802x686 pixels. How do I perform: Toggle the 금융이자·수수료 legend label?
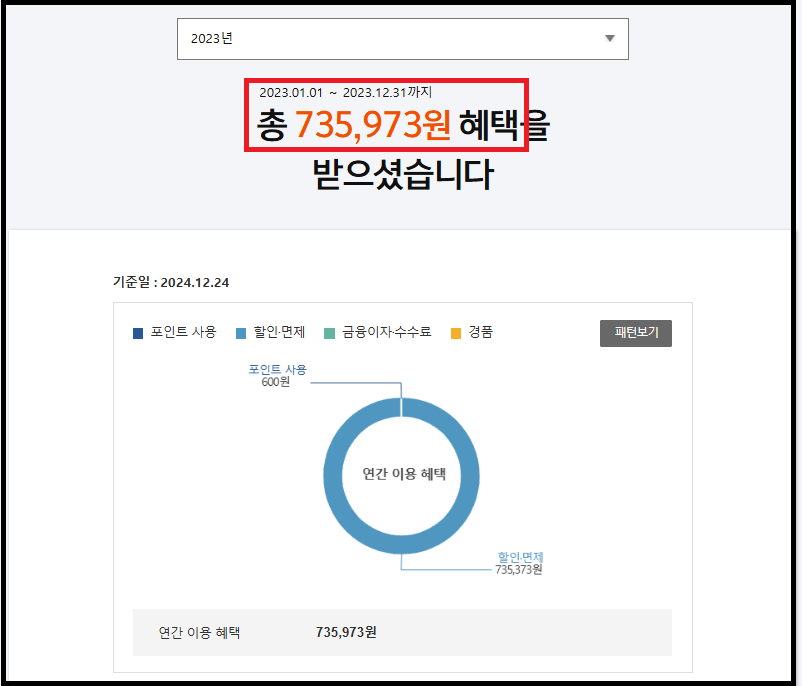pyautogui.click(x=386, y=332)
